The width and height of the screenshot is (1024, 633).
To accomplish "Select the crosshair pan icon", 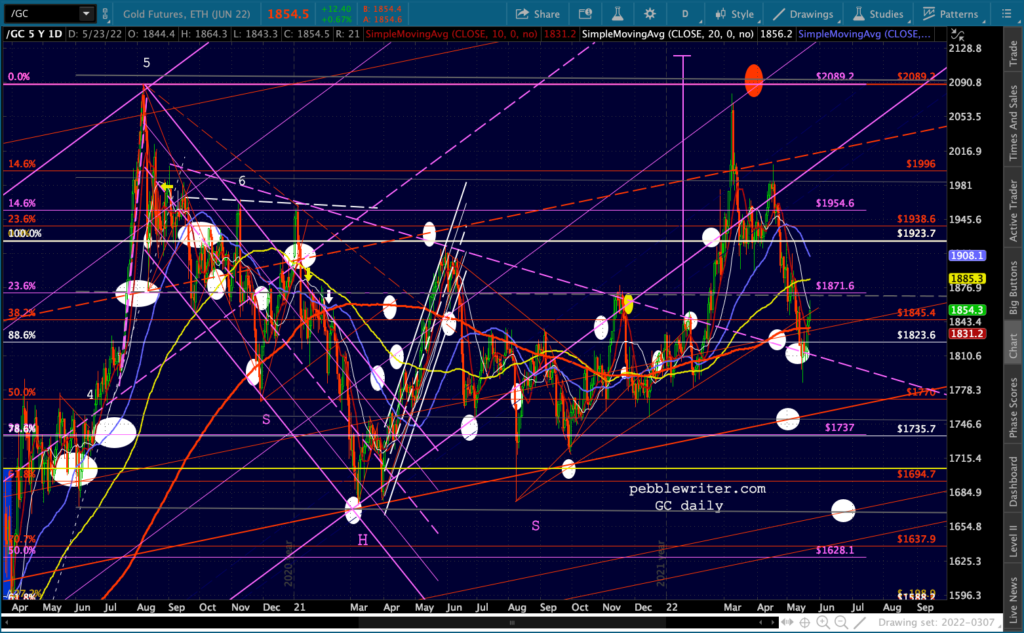I will [x=805, y=623].
